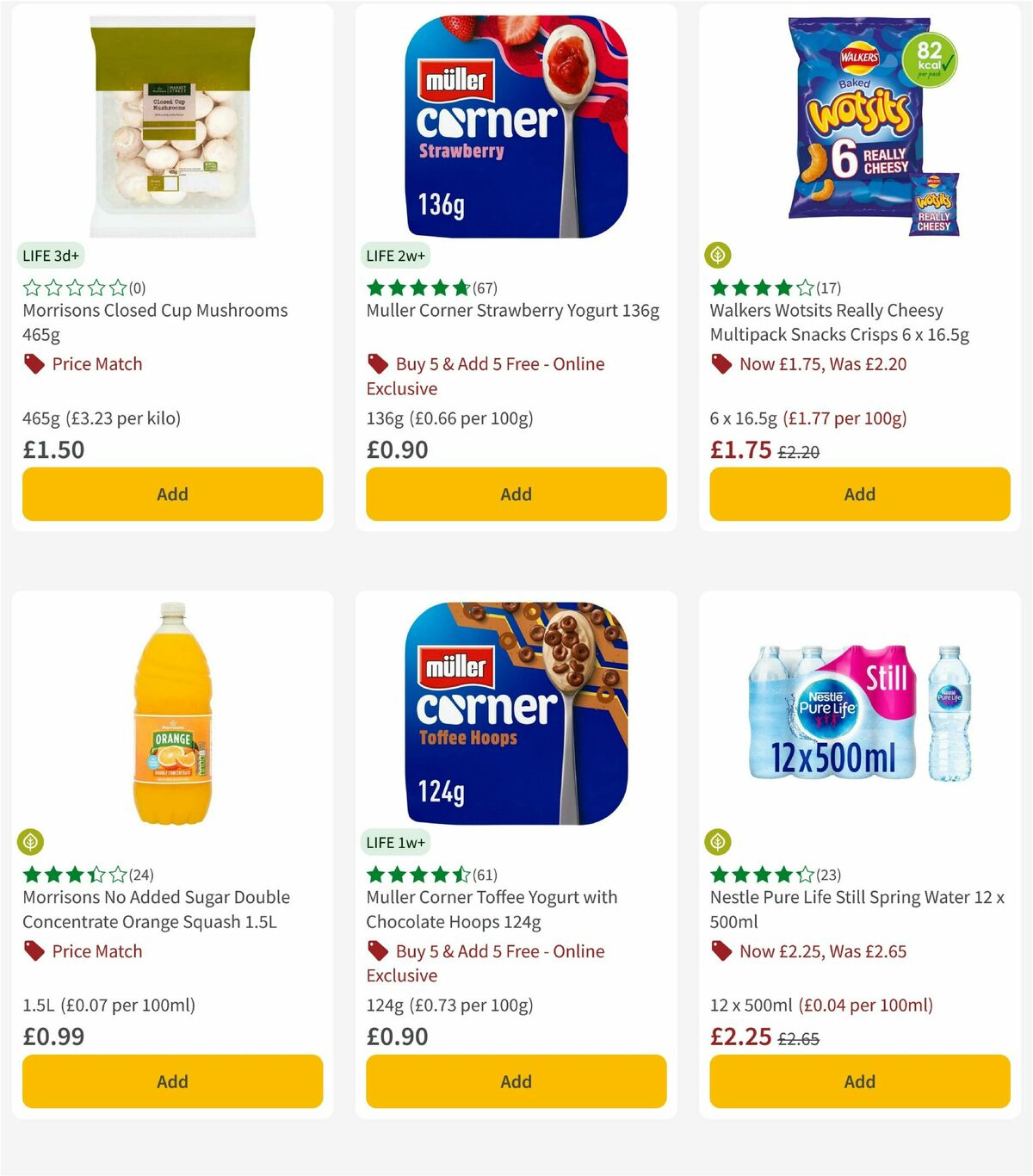This screenshot has width=1033, height=1176.
Task: Click the red price tag icon on Mushrooms
Action: [x=33, y=363]
